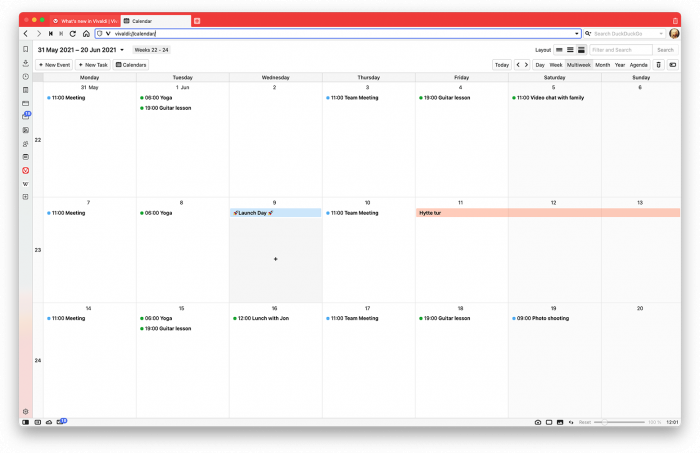The image size is (700, 453).
Task: Open the user profile avatar
Action: pyautogui.click(x=674, y=33)
